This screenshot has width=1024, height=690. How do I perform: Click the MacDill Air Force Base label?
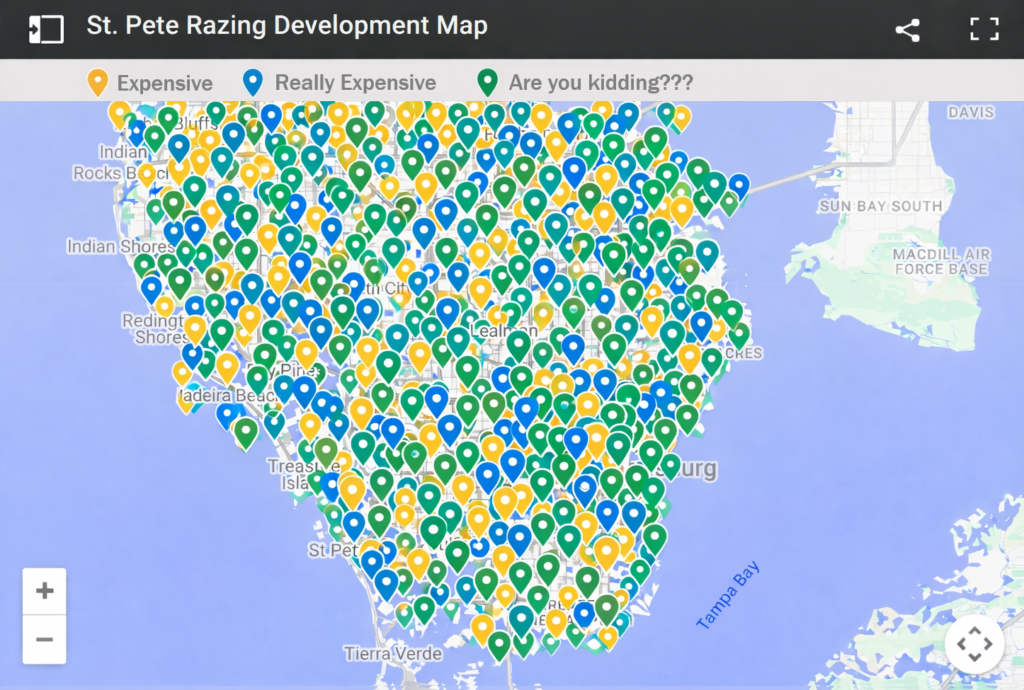pos(942,262)
